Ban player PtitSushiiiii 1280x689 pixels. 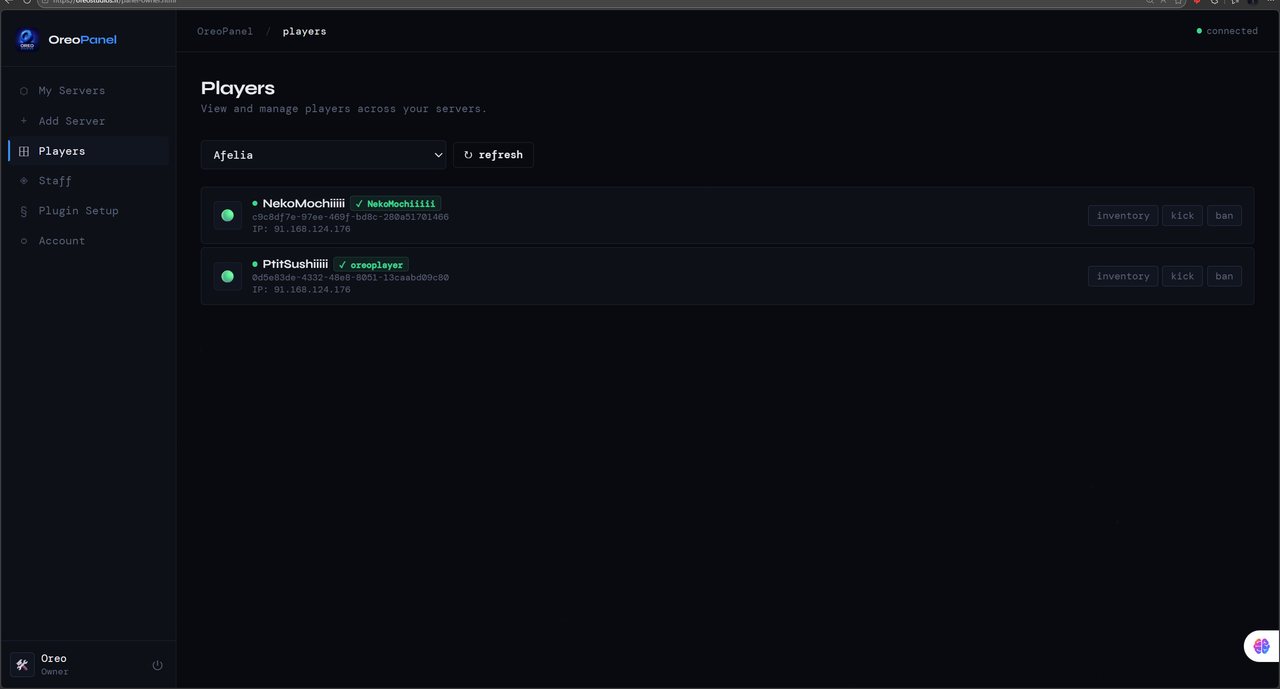click(x=1224, y=276)
